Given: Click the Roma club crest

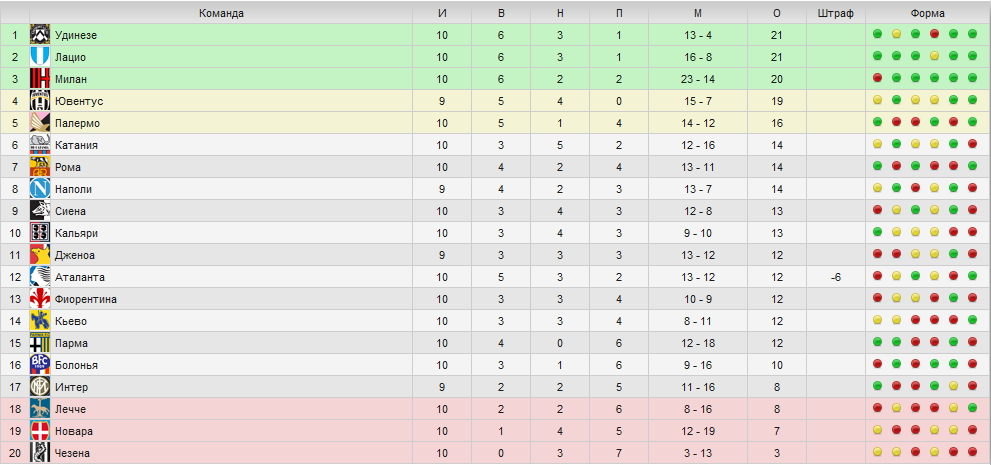Looking at the screenshot, I should click(x=40, y=167).
